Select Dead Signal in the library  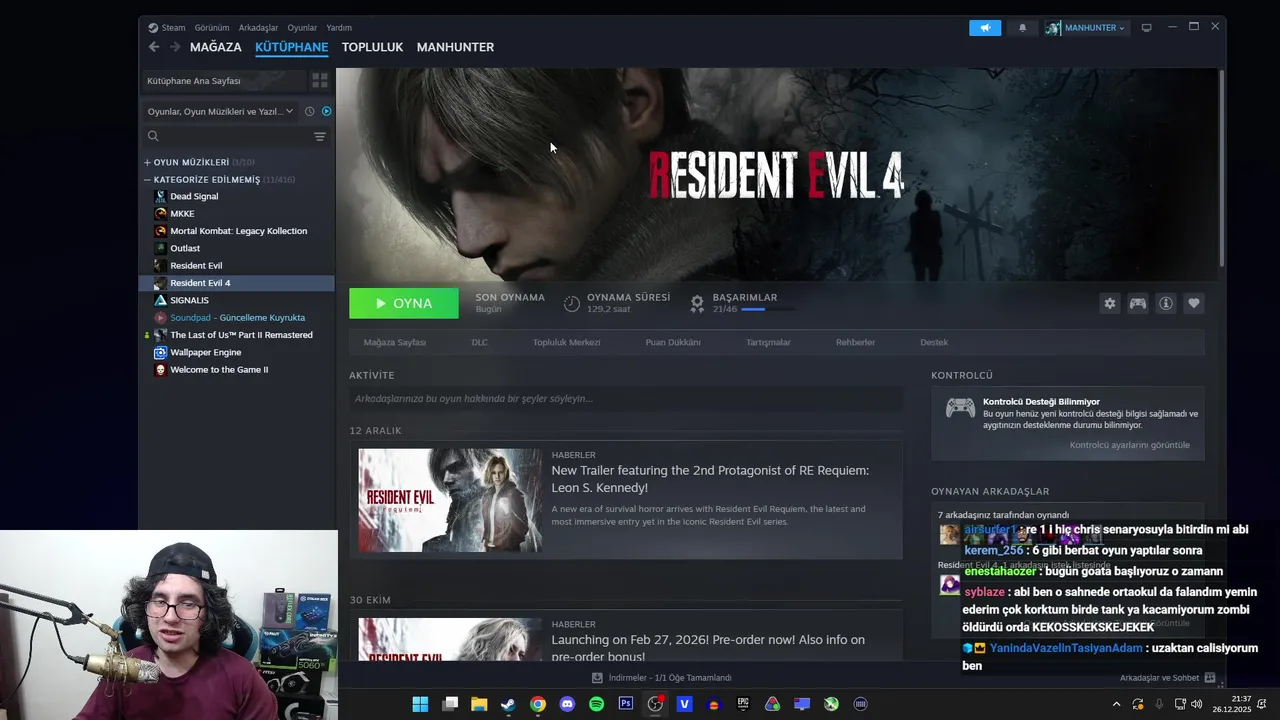pyautogui.click(x=194, y=196)
